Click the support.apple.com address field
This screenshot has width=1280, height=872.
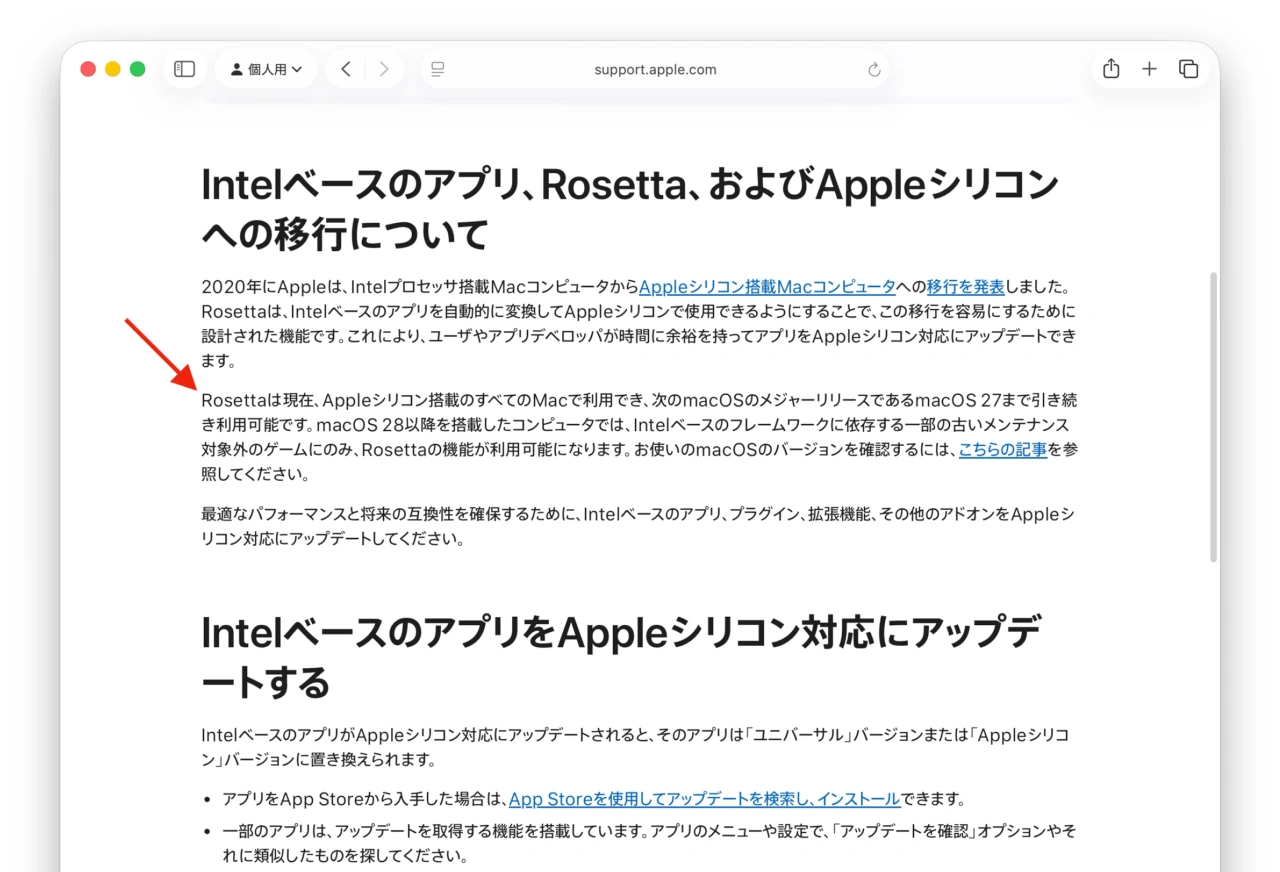(655, 69)
